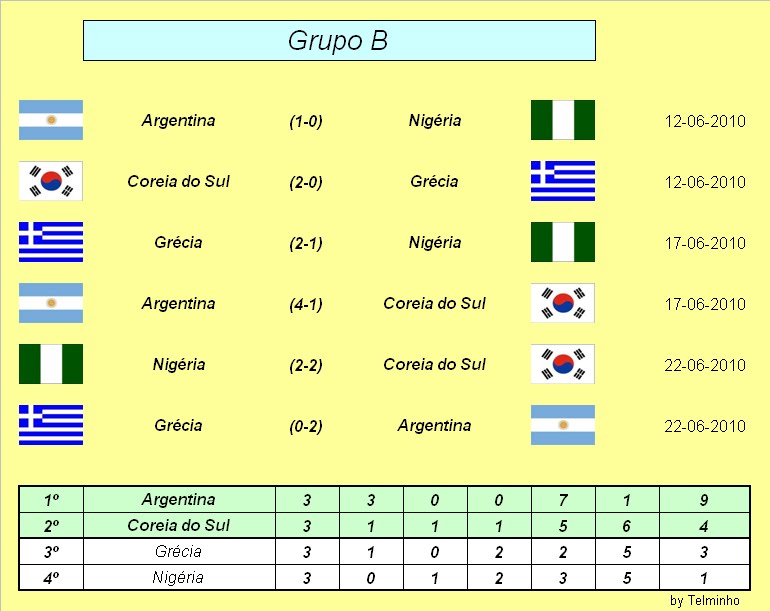Click the South Korea flag in the (2-2) row

click(563, 364)
